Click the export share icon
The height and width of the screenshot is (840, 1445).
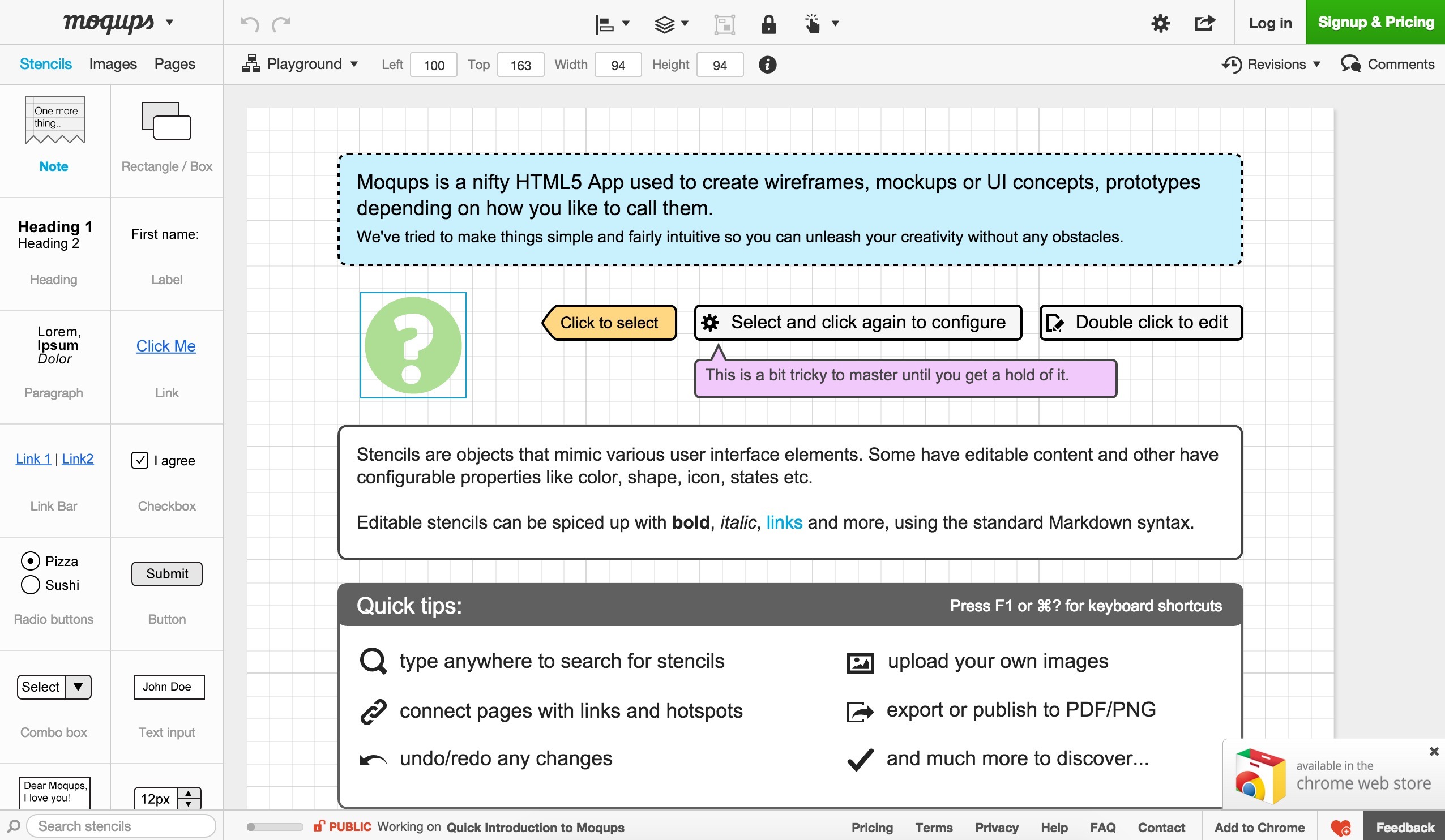[1204, 24]
